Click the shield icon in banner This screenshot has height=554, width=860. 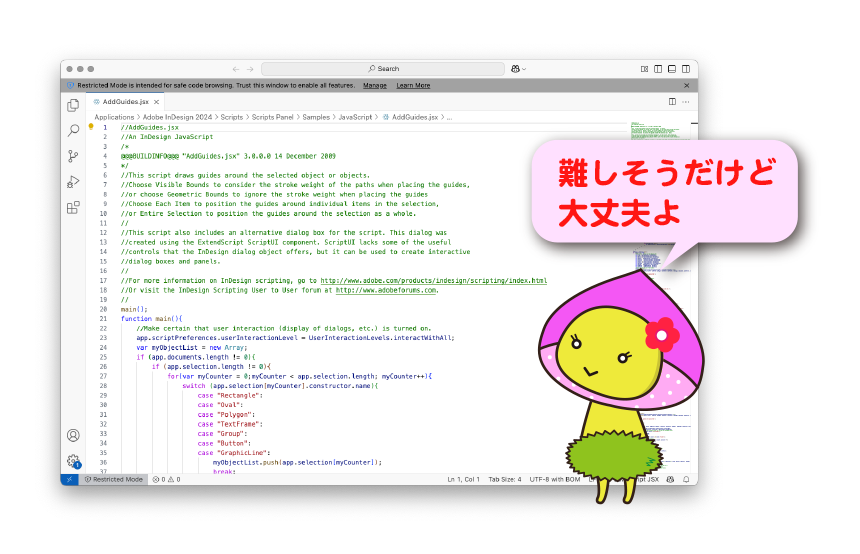coord(70,86)
